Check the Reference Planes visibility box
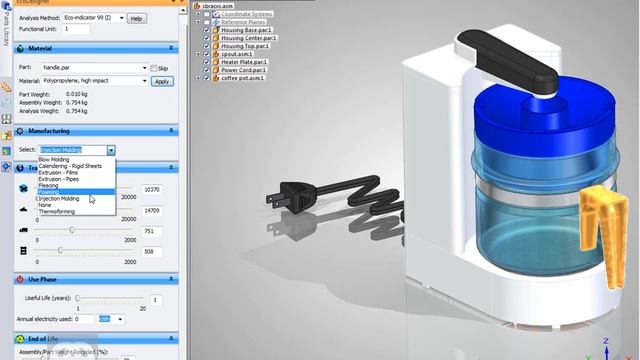The image size is (640, 360). click(x=207, y=22)
